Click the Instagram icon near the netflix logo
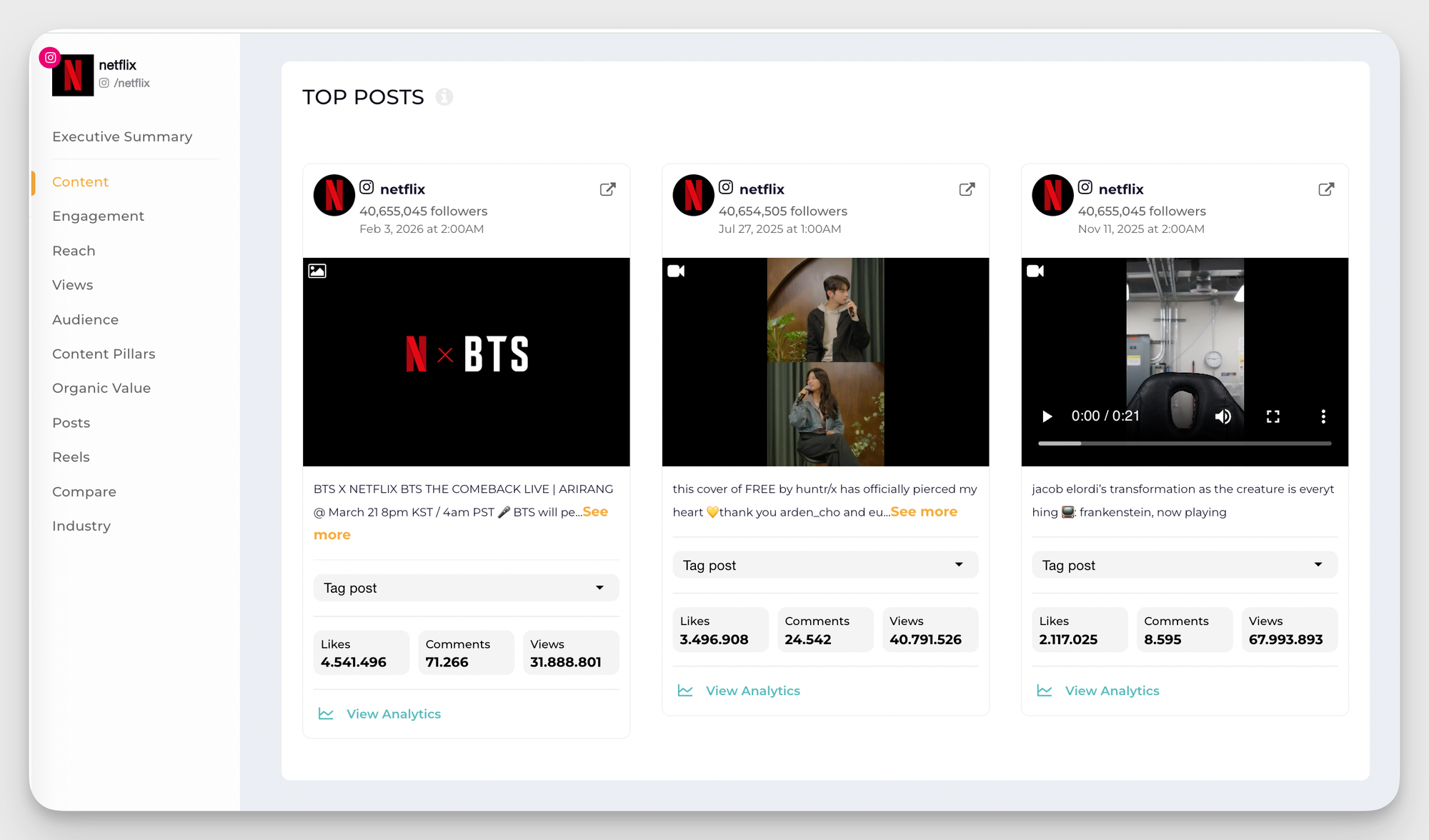The width and height of the screenshot is (1429, 840). click(49, 57)
